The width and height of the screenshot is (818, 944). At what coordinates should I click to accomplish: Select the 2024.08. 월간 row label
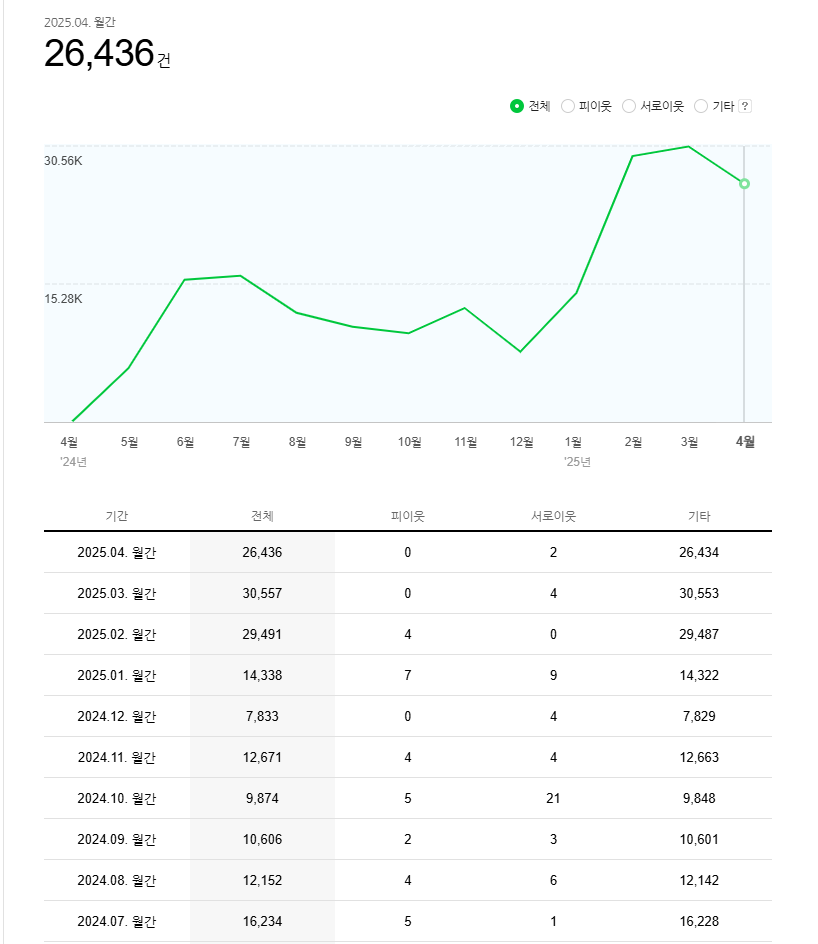[x=117, y=880]
